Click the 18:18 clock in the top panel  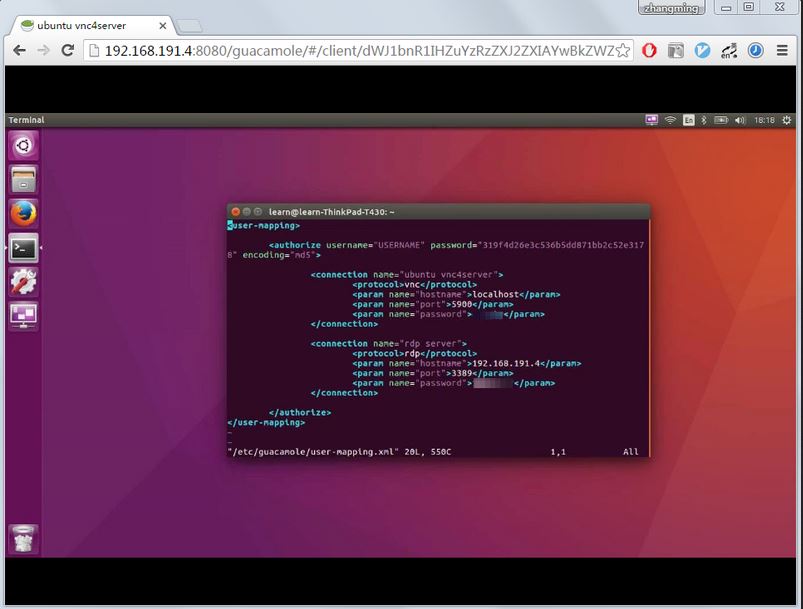pyautogui.click(x=764, y=120)
